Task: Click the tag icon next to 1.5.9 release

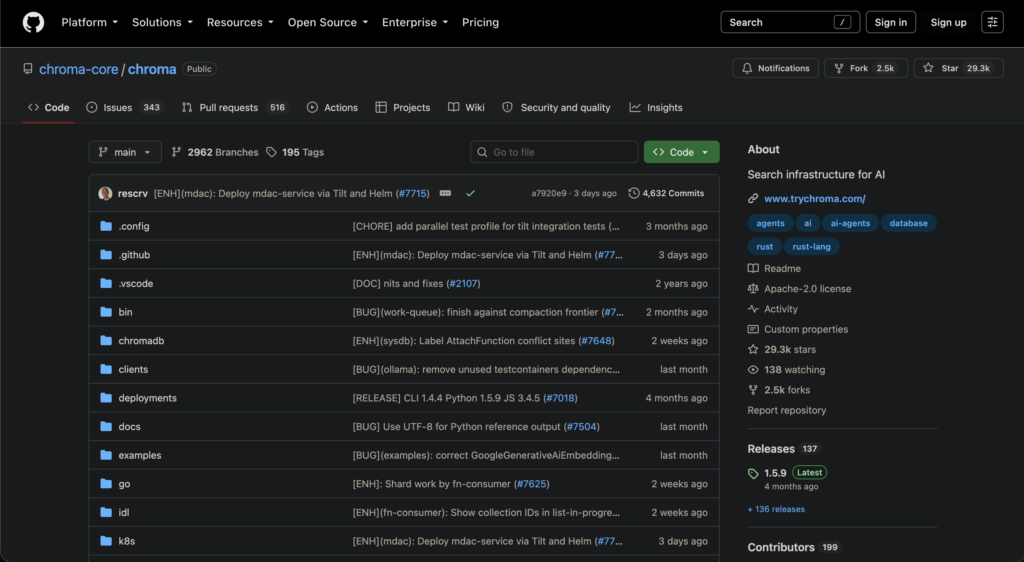Action: click(x=753, y=473)
